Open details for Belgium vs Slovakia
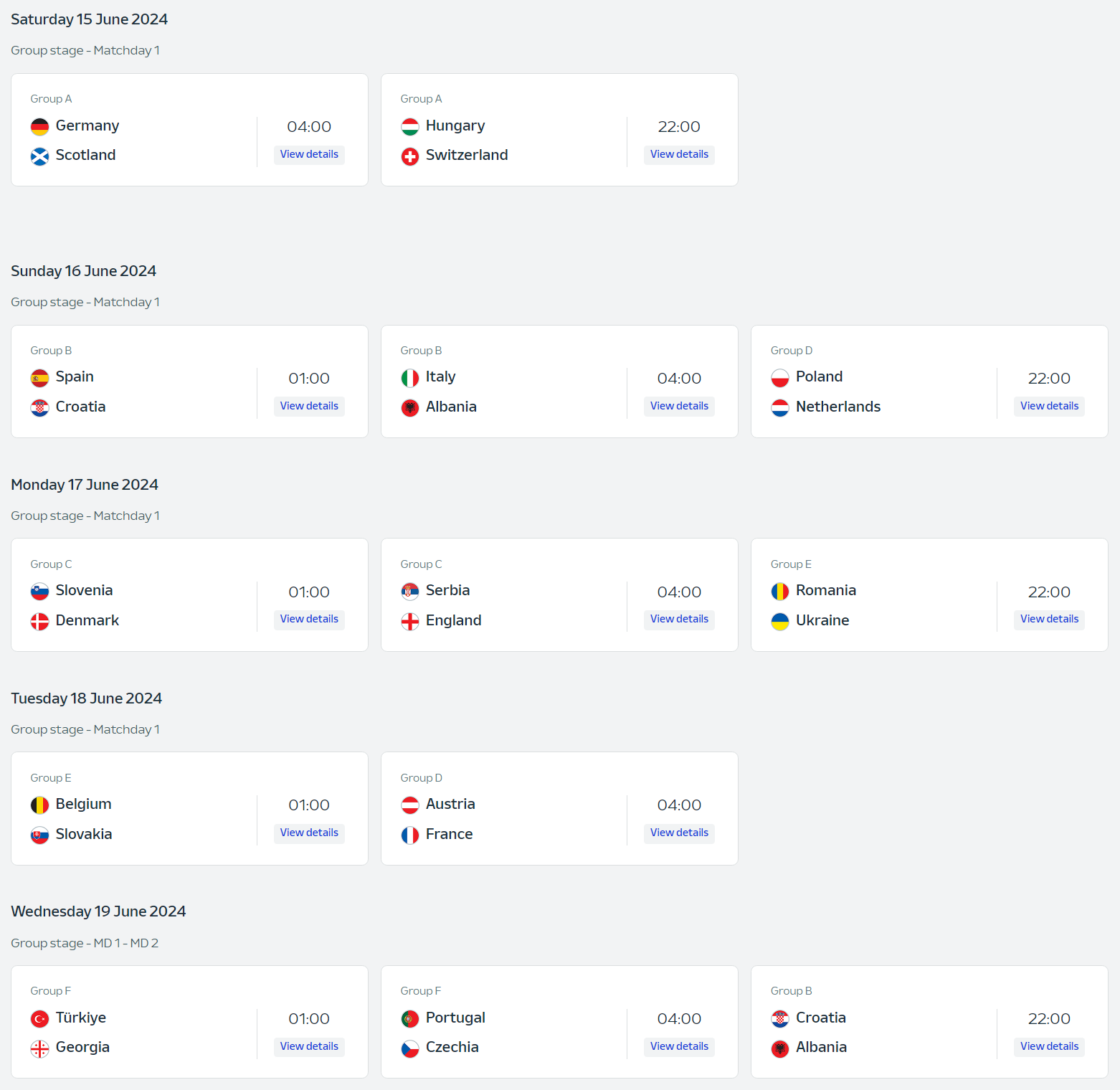Viewport: 1120px width, 1090px height. click(309, 833)
